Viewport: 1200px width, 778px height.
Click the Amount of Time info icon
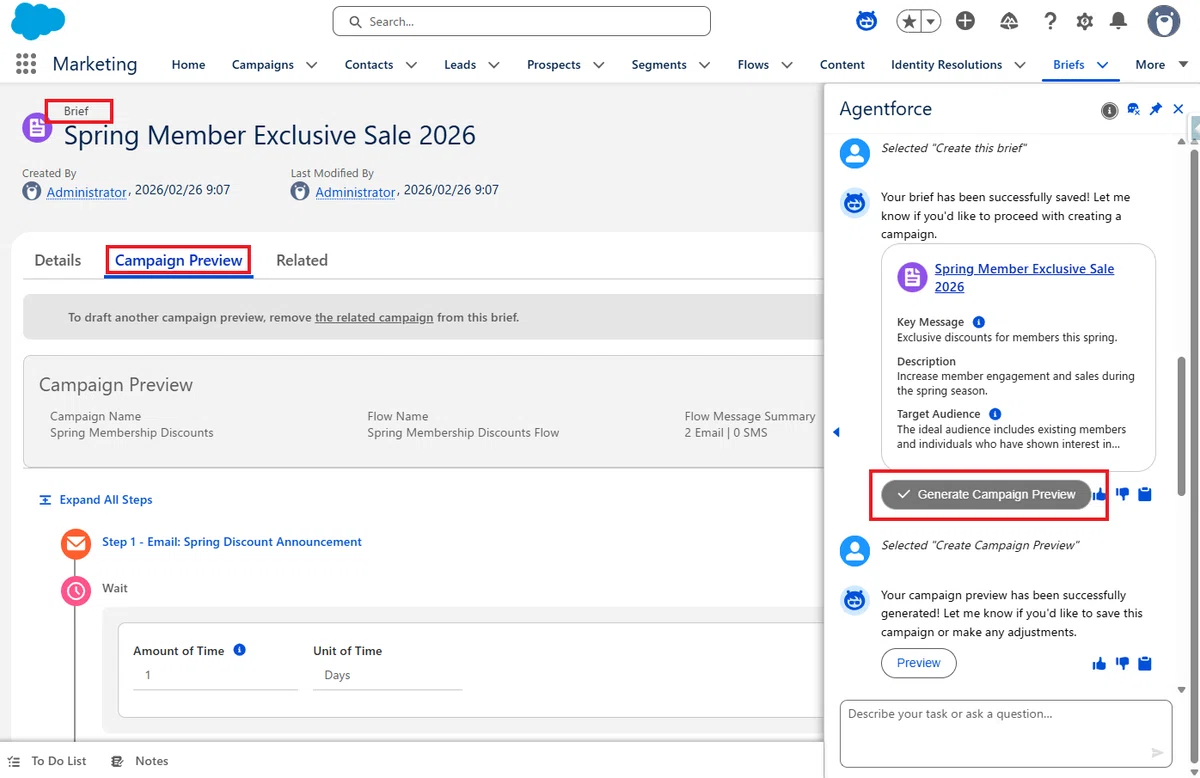pos(240,650)
